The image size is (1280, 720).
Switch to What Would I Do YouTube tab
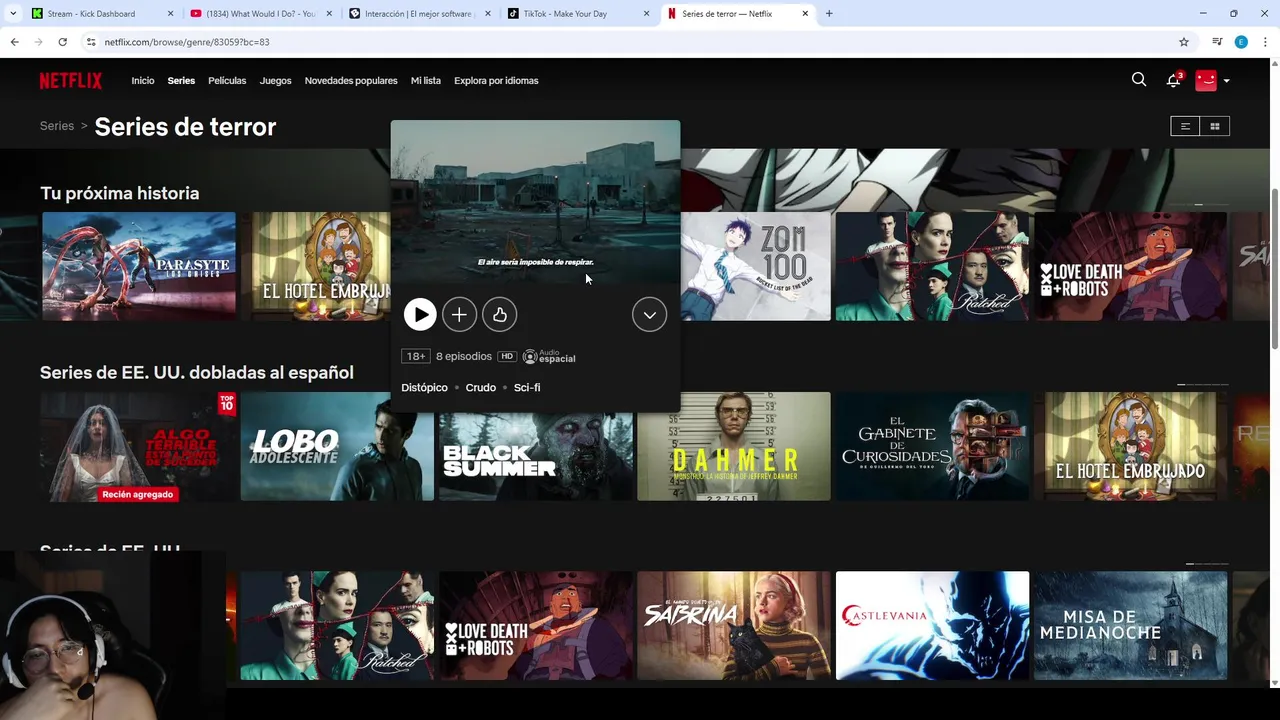tap(260, 14)
